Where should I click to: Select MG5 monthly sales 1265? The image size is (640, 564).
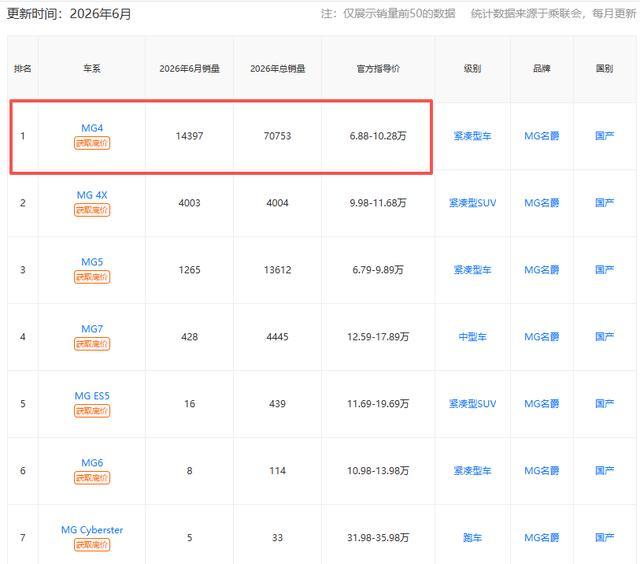(x=189, y=270)
